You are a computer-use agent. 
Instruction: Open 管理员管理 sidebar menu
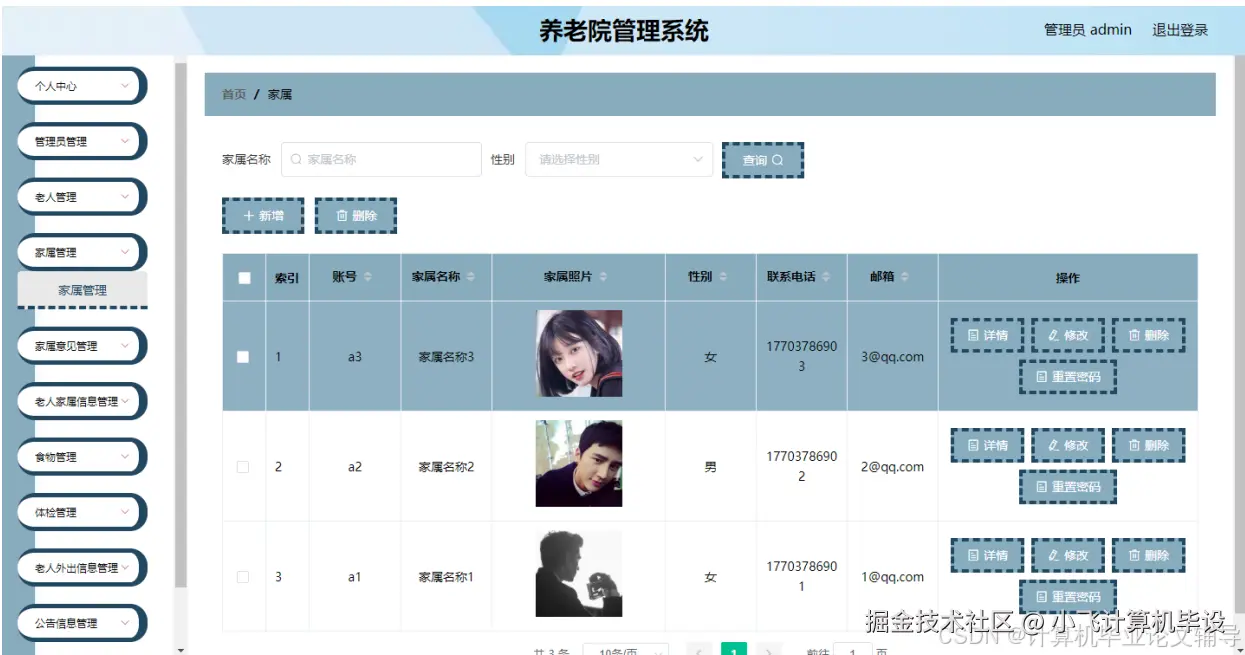82,141
